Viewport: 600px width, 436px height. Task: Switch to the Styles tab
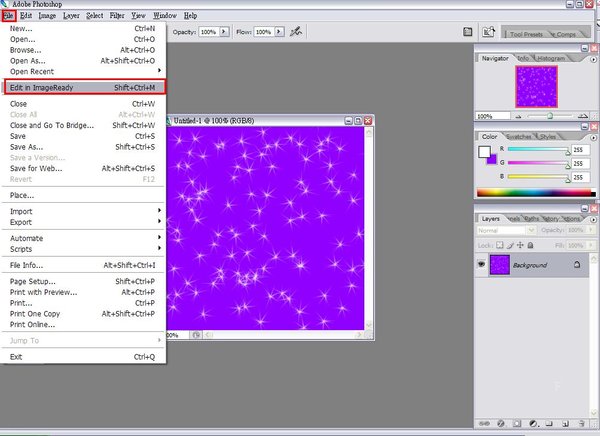[x=548, y=137]
